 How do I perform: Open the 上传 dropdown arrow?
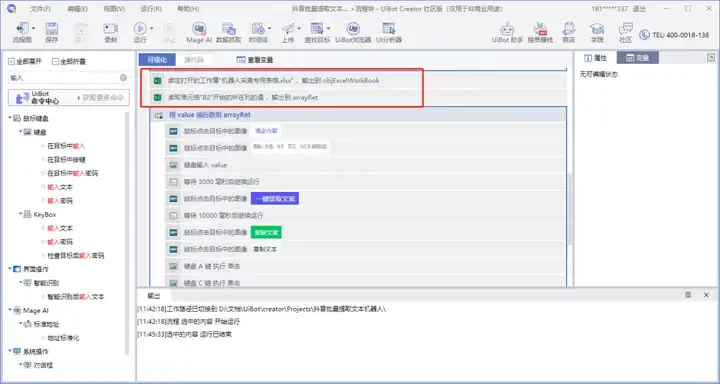click(x=299, y=28)
